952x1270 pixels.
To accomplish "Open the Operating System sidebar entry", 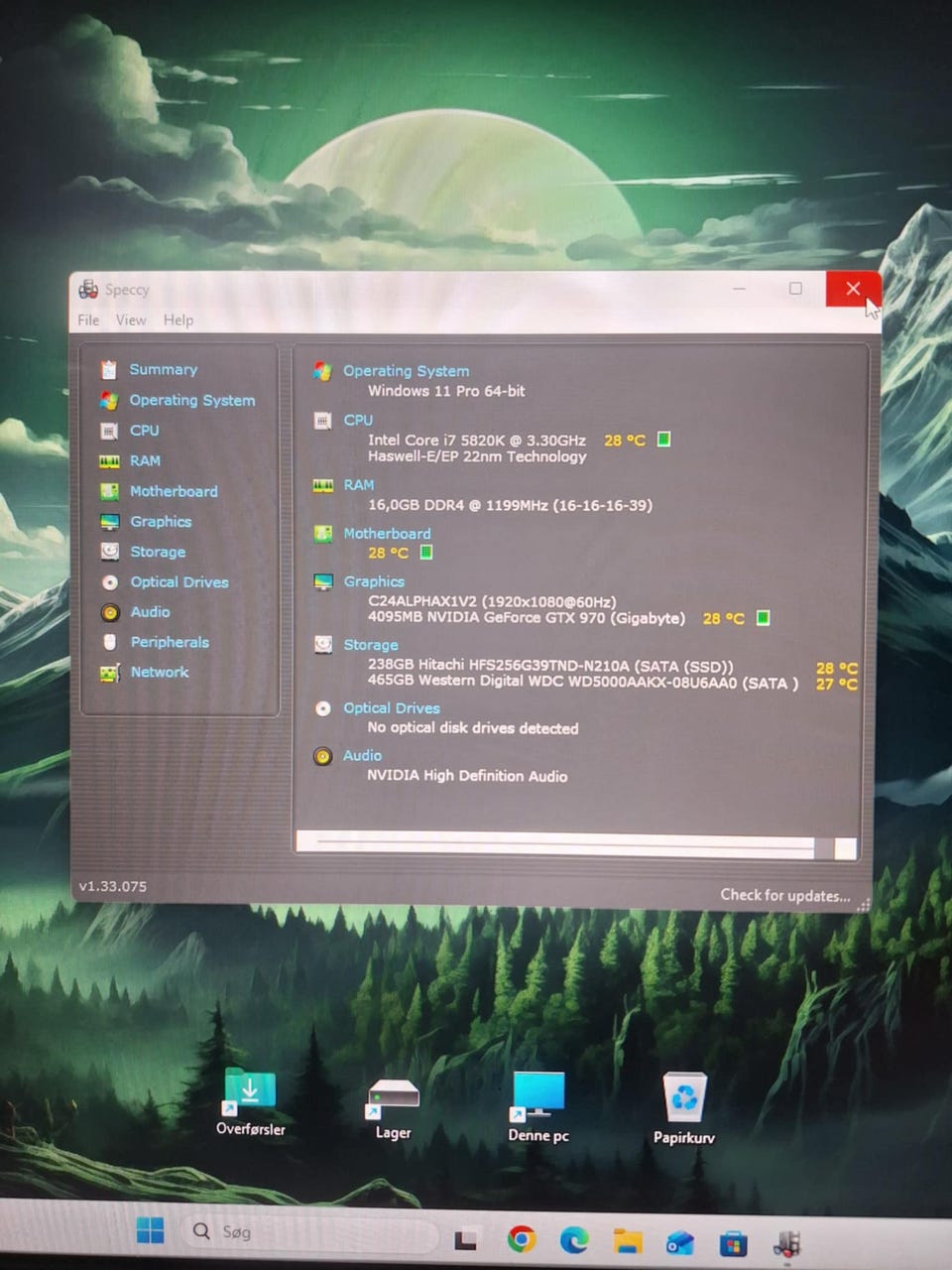I will point(192,400).
